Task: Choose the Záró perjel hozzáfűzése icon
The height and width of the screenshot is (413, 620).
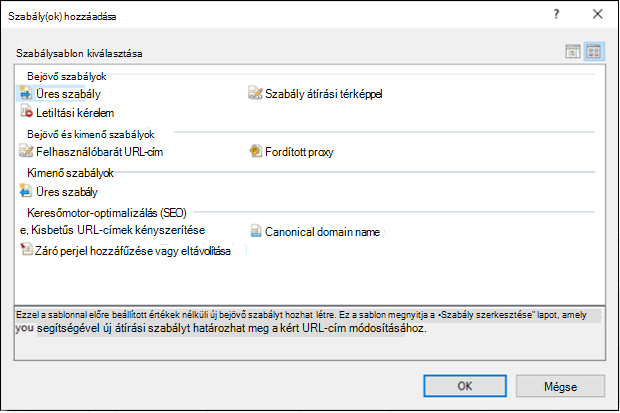Action: pyautogui.click(x=26, y=250)
